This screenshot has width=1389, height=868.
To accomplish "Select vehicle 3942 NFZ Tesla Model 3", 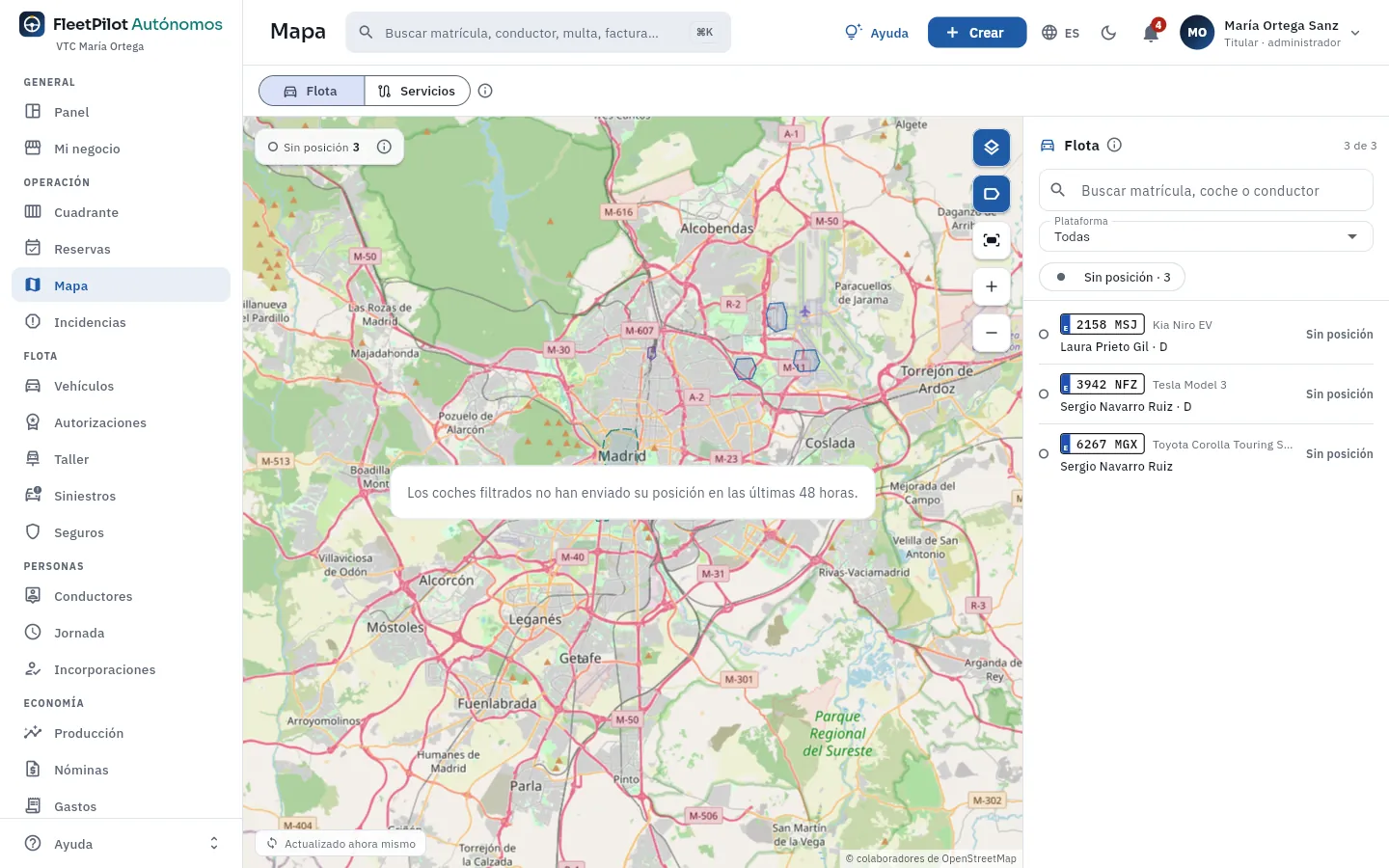I will [x=1206, y=394].
